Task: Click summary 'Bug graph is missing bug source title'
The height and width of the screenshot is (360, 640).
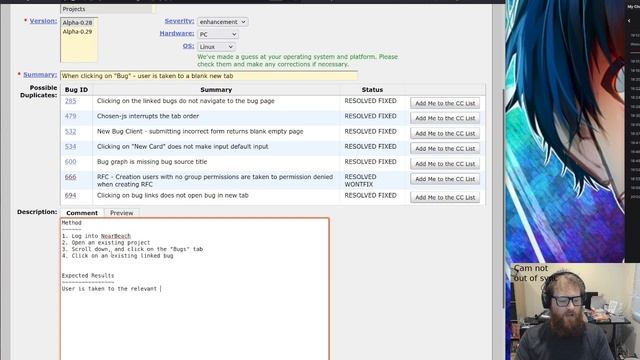Action: 152,162
